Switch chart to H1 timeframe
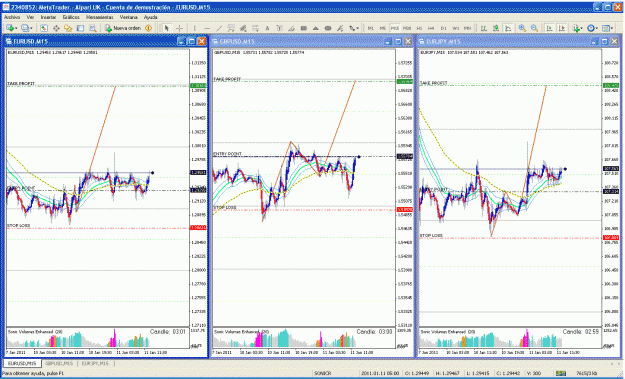This screenshot has height=379, width=625. (x=419, y=28)
